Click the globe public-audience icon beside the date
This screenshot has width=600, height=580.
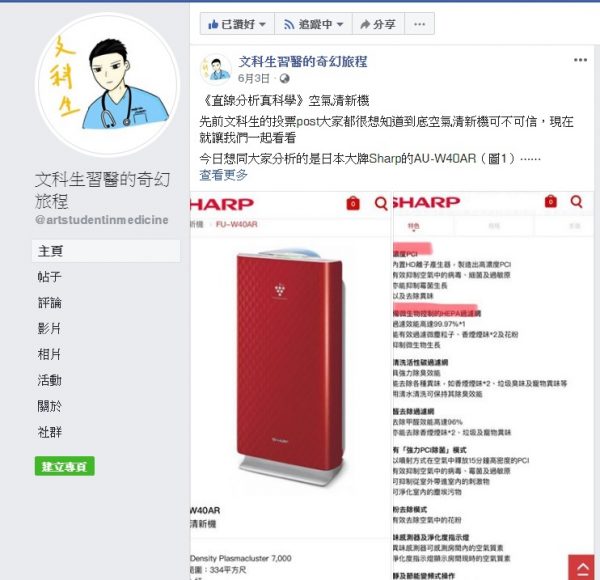284,79
